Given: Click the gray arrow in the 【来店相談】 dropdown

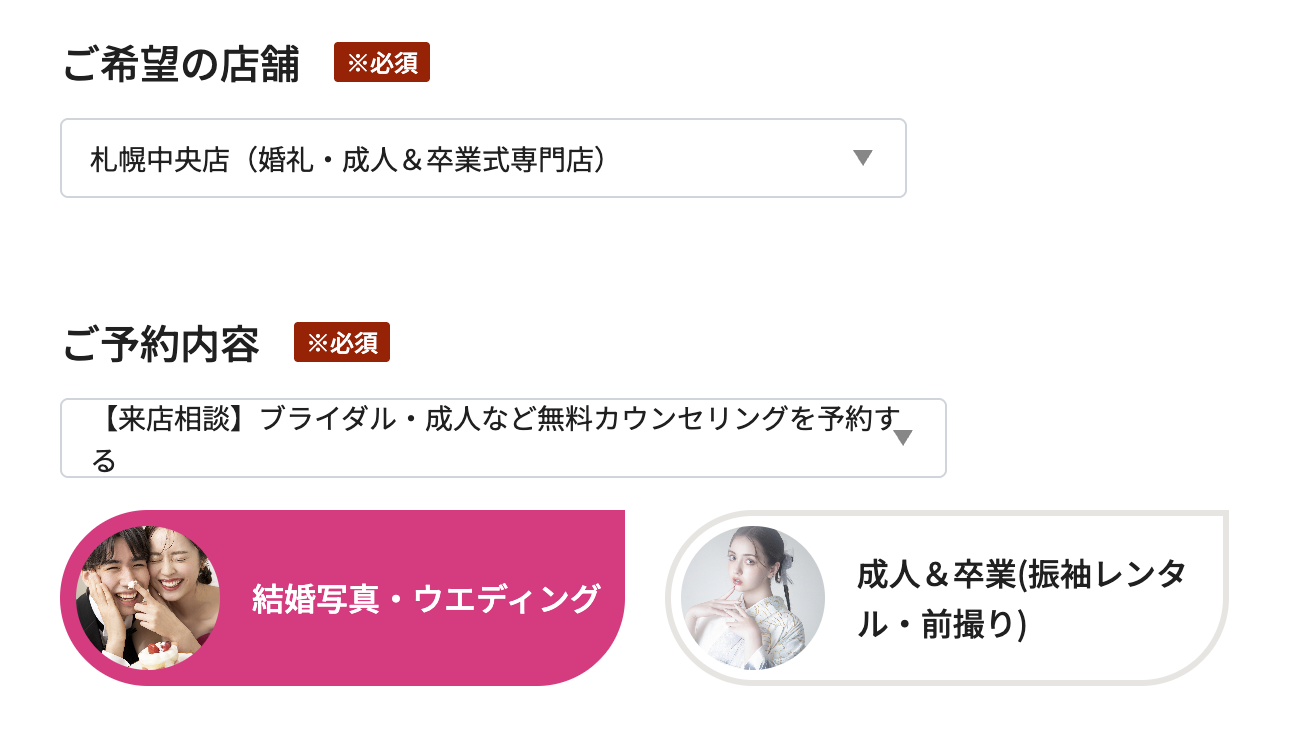Looking at the screenshot, I should (903, 438).
